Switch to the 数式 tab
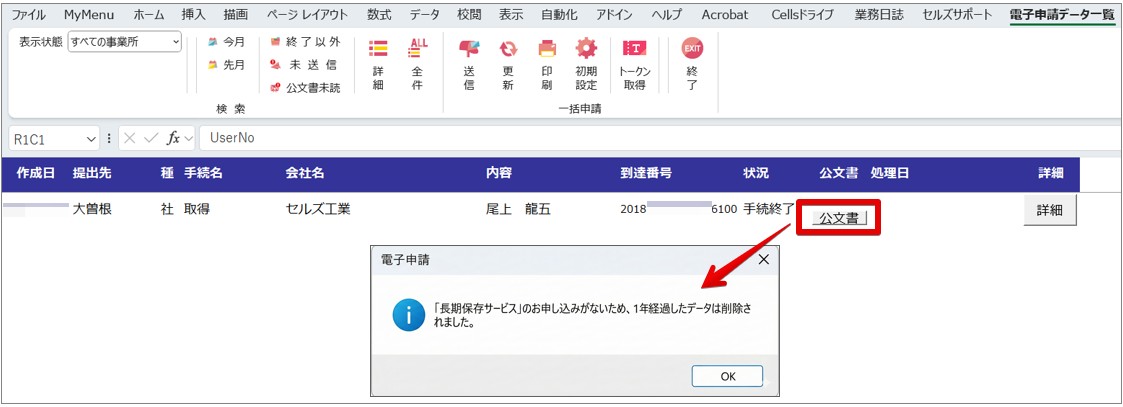 pyautogui.click(x=379, y=14)
